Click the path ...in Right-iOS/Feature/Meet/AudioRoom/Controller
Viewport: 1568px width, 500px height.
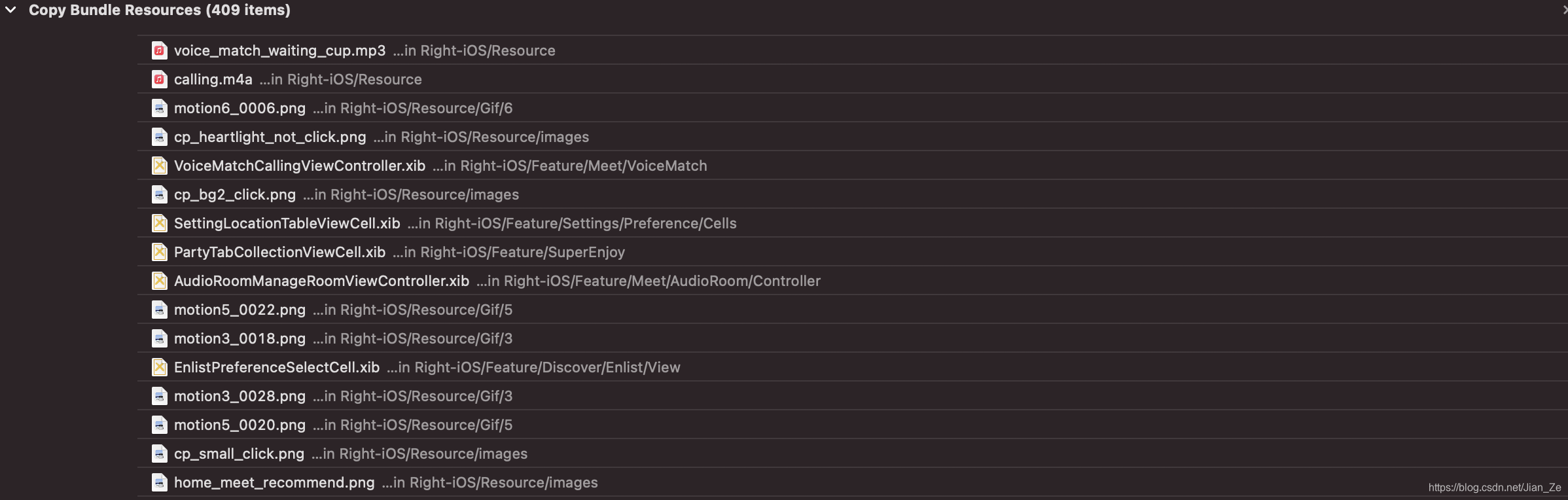649,281
